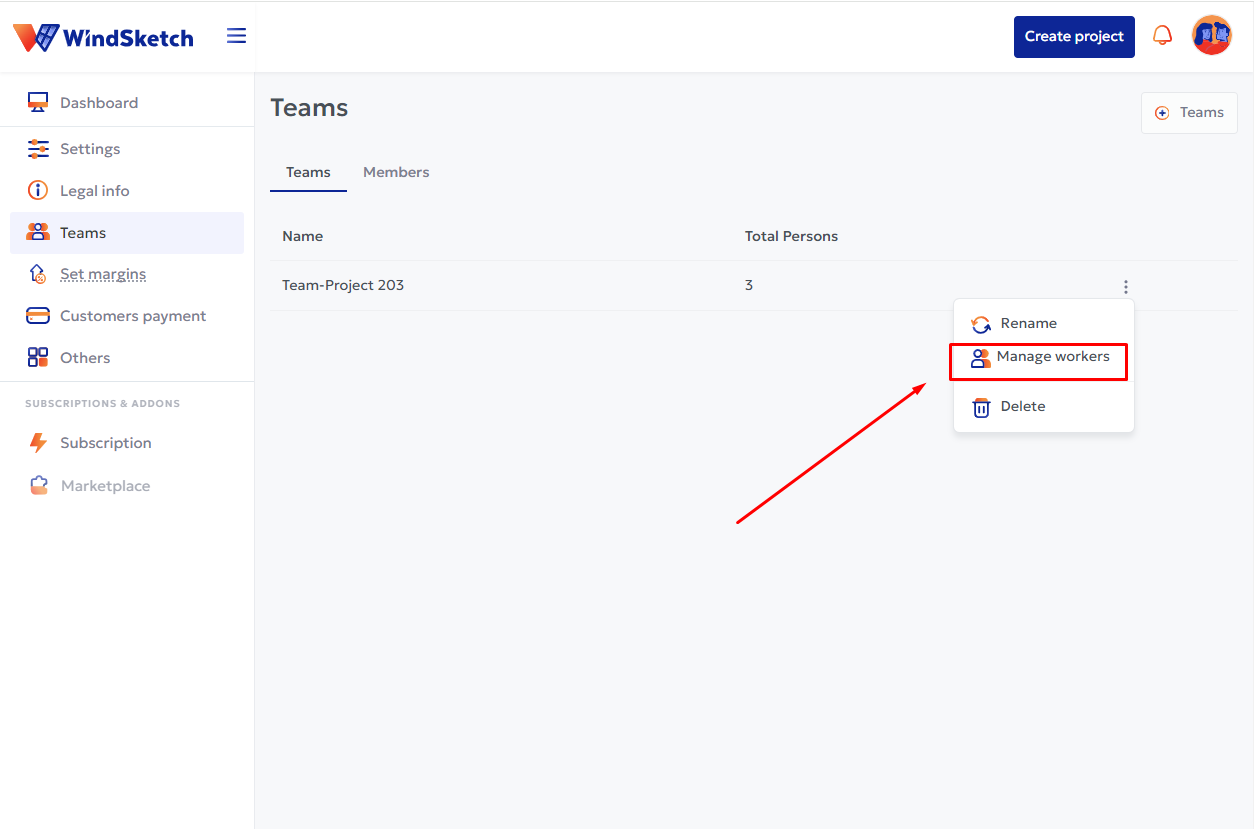
Task: Click the Name column header
Action: tap(302, 236)
